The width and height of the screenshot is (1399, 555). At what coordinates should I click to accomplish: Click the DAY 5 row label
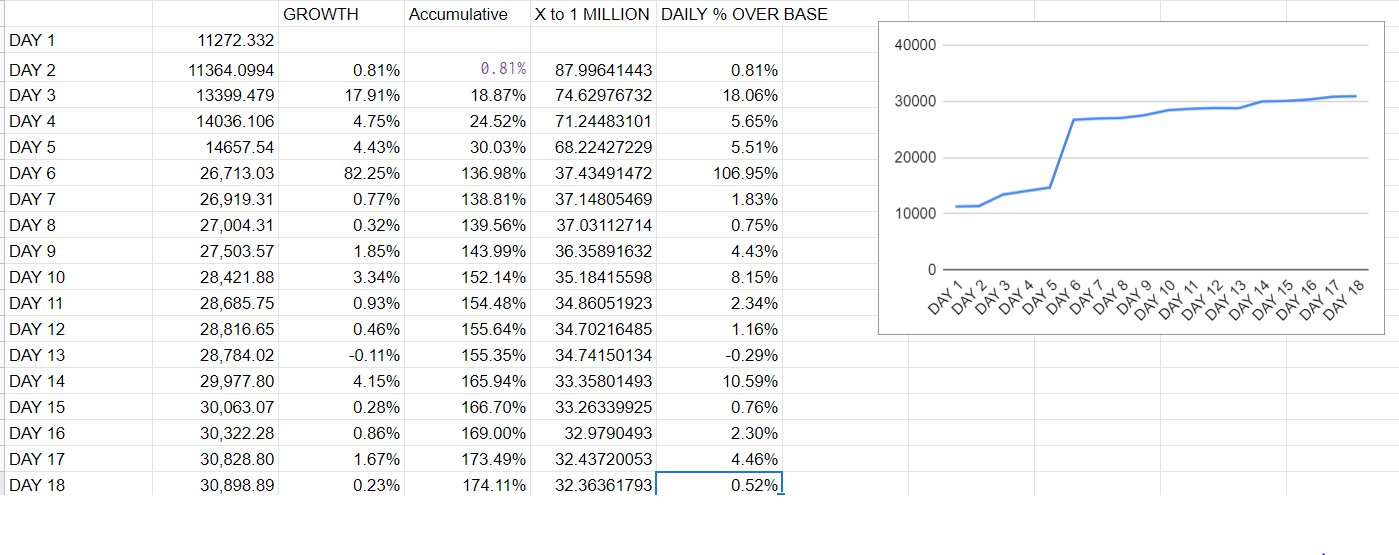tap(78, 147)
